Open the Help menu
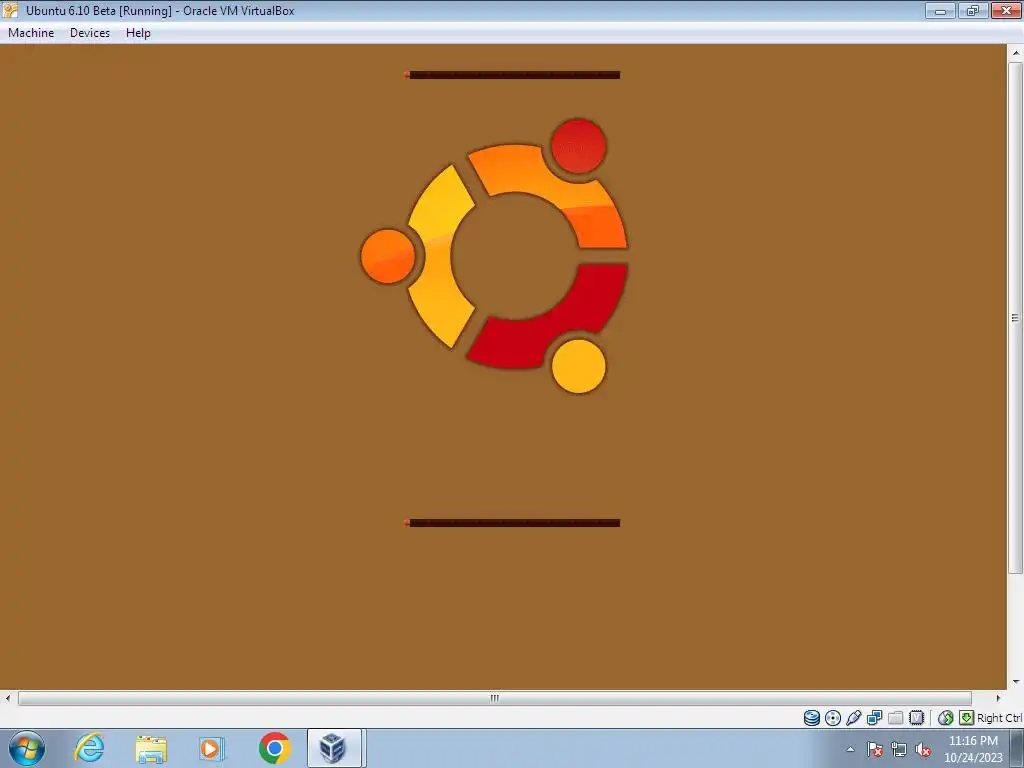 pyautogui.click(x=138, y=33)
